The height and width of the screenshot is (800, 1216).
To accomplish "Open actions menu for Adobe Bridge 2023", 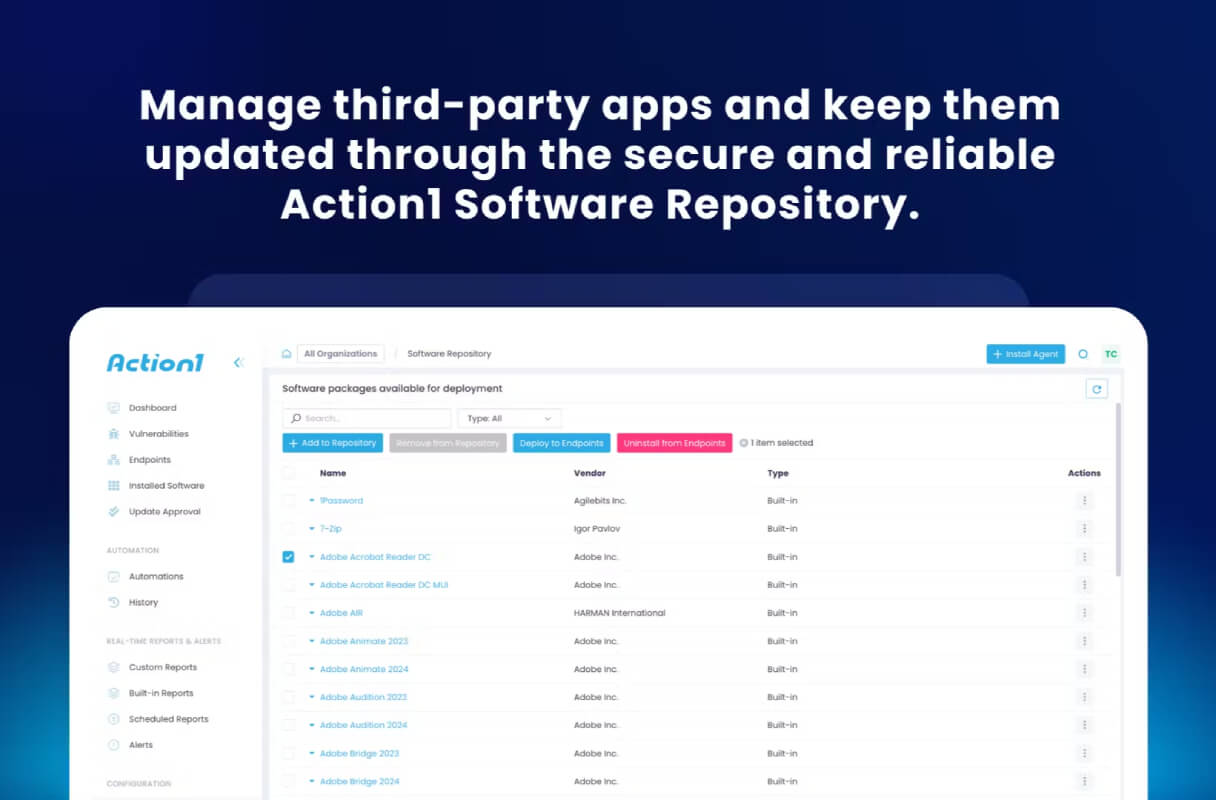I will click(x=1084, y=753).
